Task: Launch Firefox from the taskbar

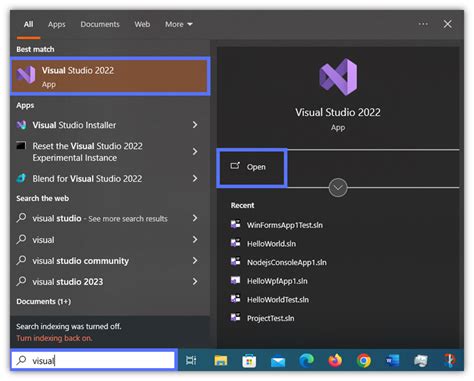Action: coord(335,361)
